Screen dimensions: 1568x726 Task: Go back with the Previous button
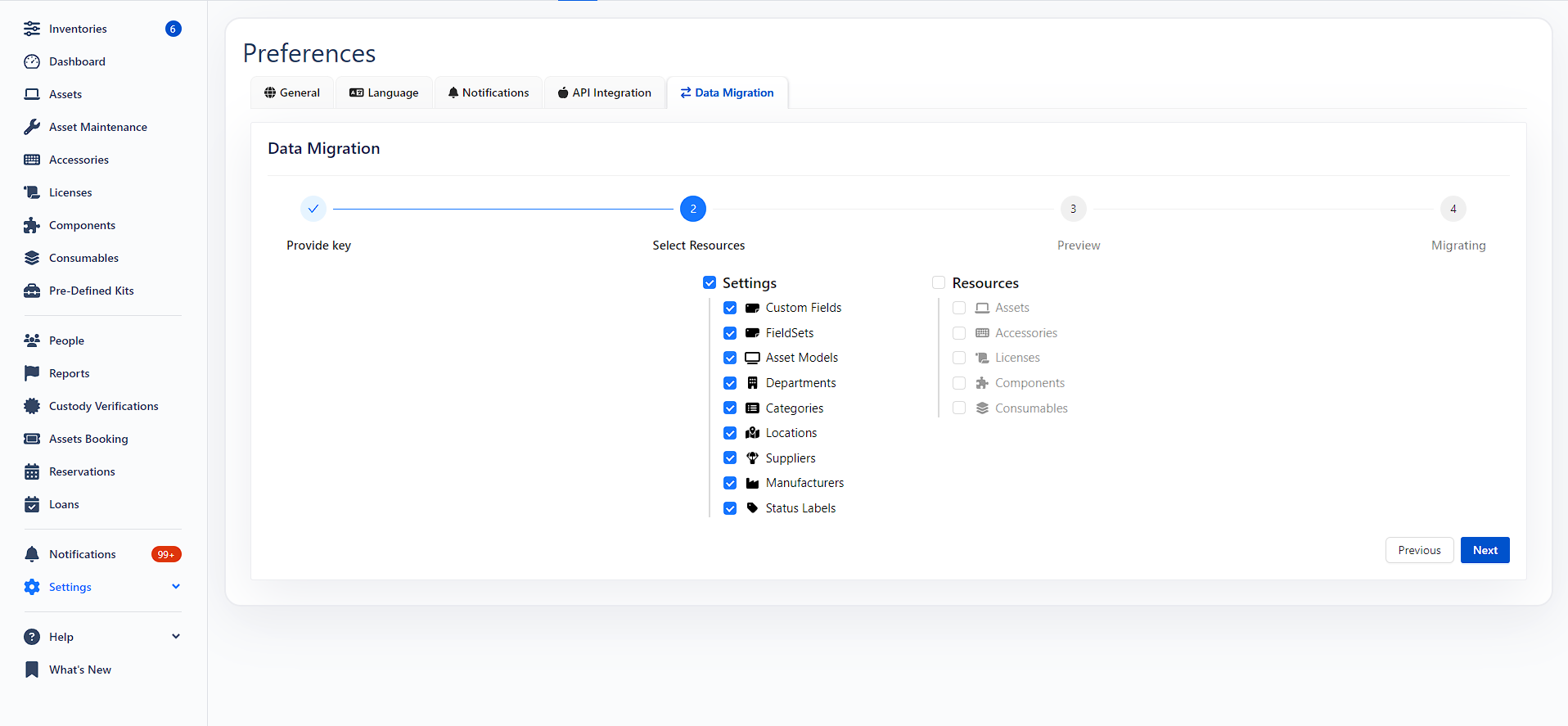pos(1419,550)
